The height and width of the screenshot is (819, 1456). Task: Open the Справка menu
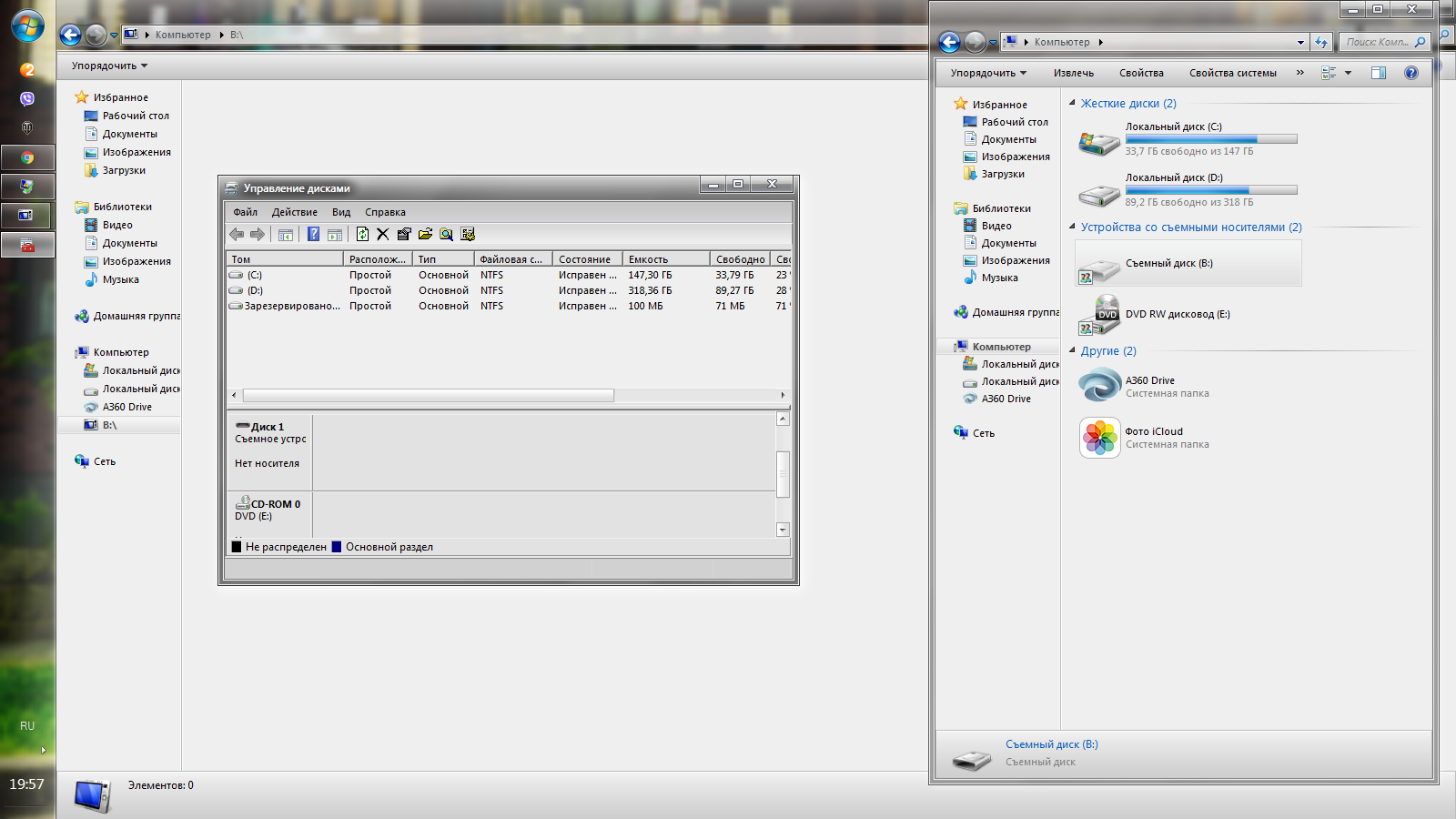(x=385, y=212)
